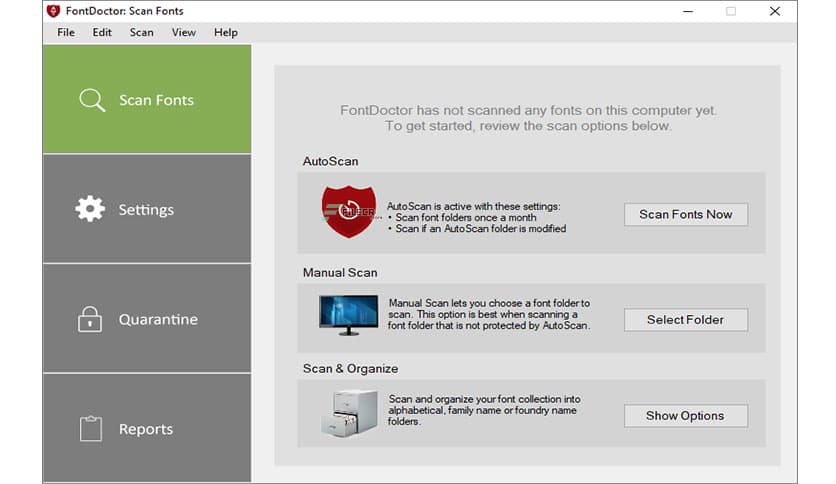Open the Scan menu
Image resolution: width=836 pixels, height=484 pixels.
click(141, 33)
